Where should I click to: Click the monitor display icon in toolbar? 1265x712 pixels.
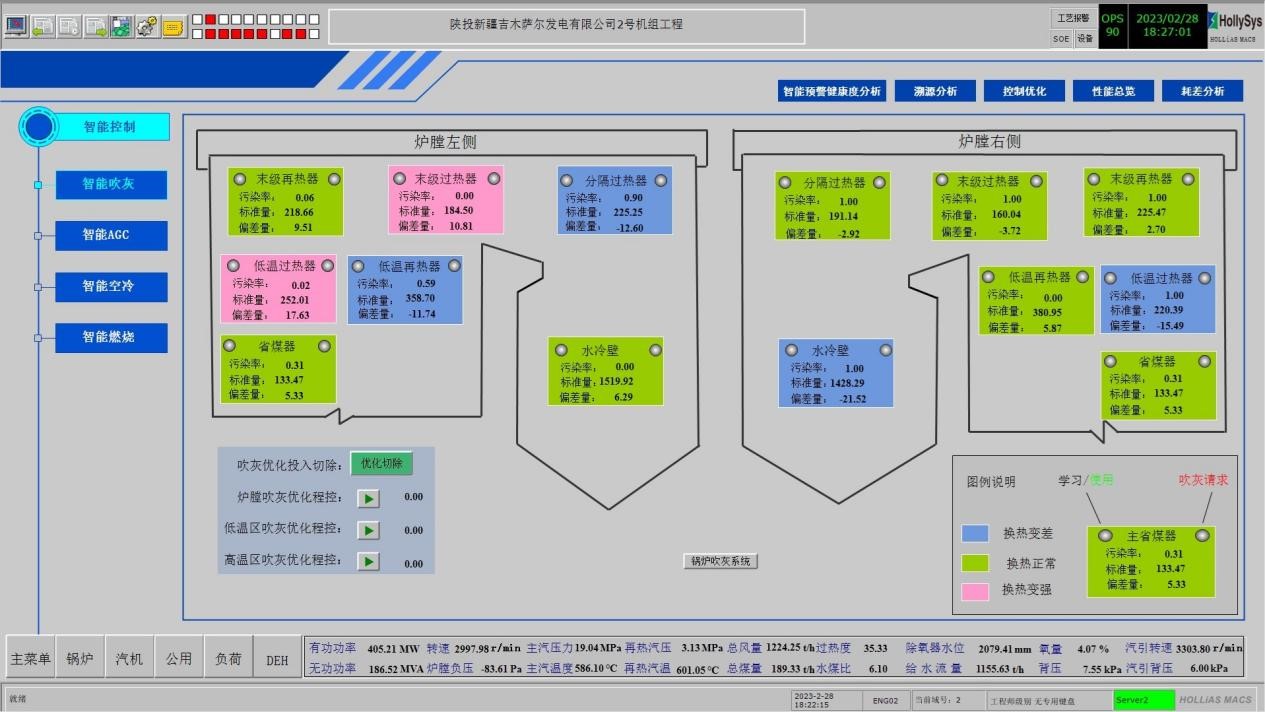tap(16, 26)
